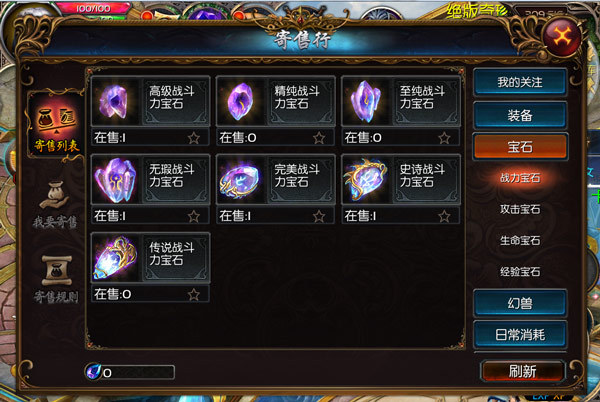The image size is (600, 402).
Task: Select the 完美战斗力宝石 gem icon
Action: (240, 180)
